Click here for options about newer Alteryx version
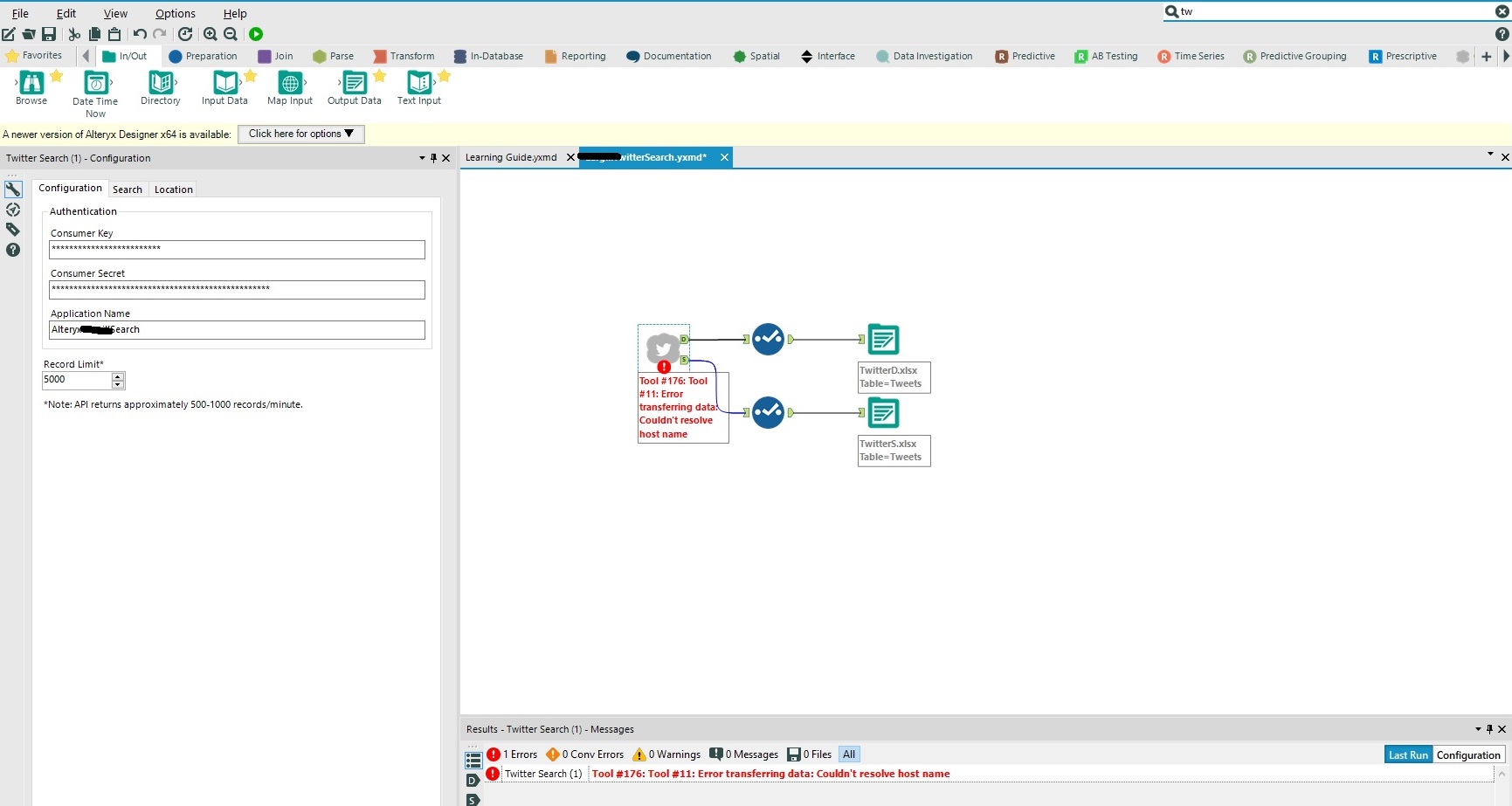This screenshot has width=1512, height=806. (x=300, y=134)
